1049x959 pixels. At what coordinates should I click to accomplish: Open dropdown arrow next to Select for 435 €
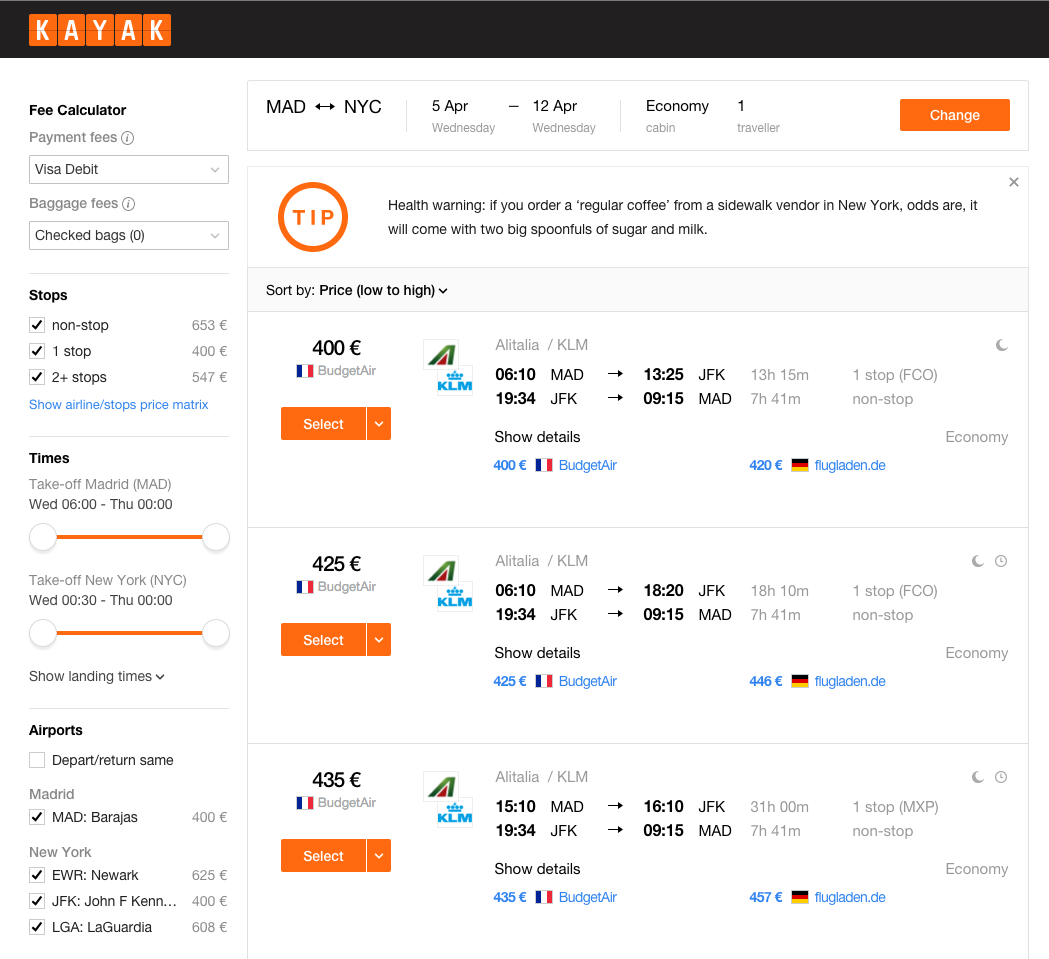tap(379, 856)
